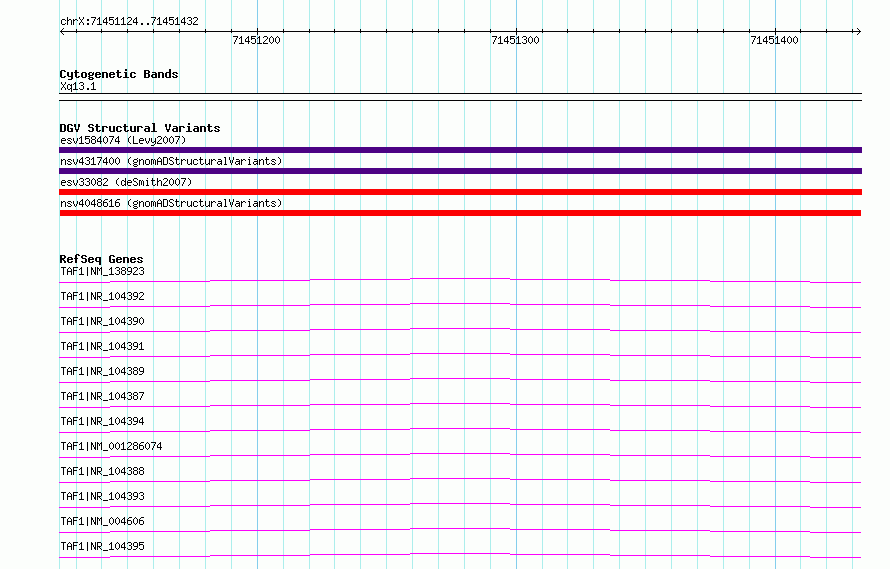890x569 pixels.
Task: Click transcript TAF1|NR_104390
Action: point(102,321)
